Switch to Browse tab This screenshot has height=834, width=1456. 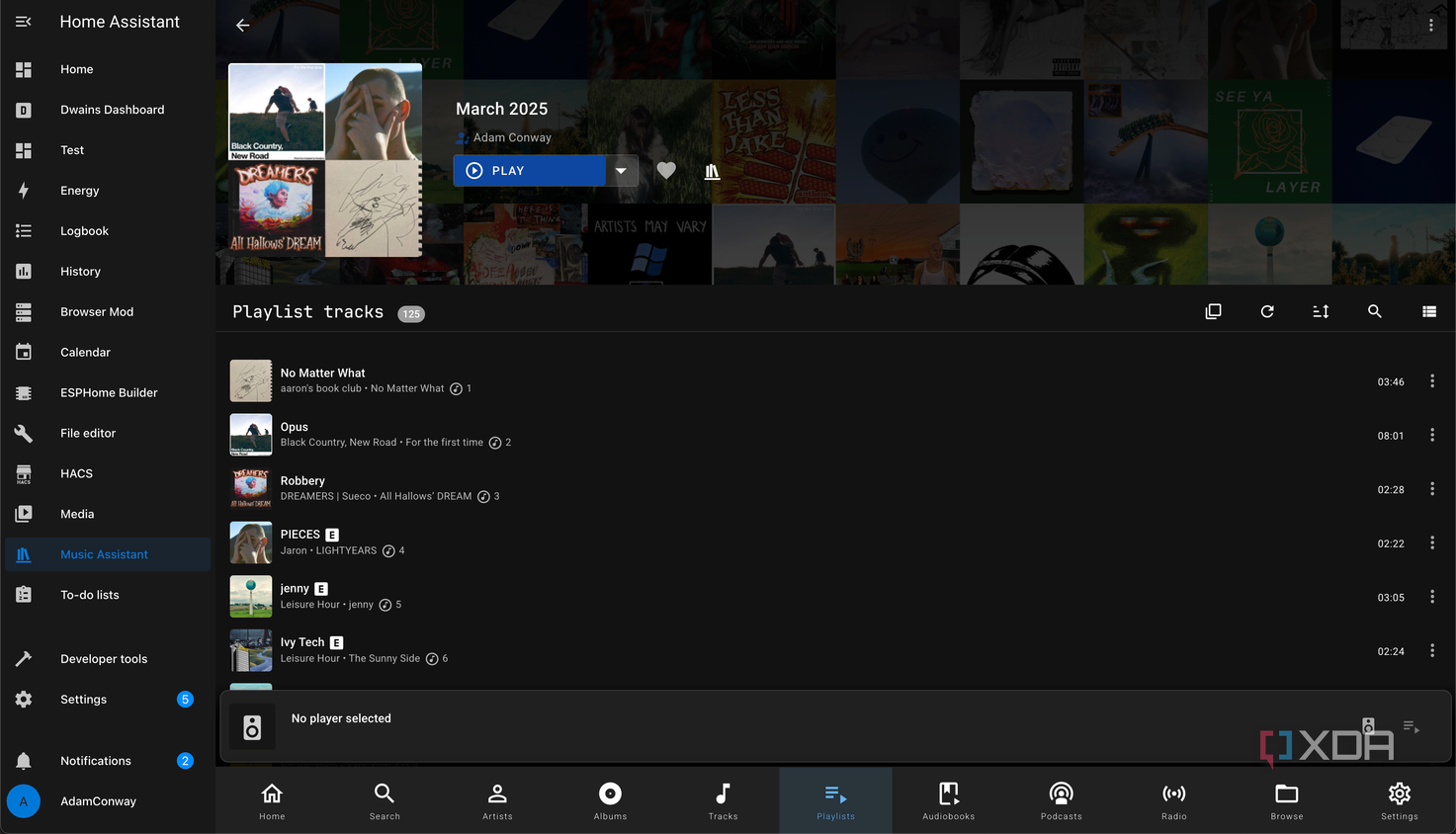click(1286, 800)
